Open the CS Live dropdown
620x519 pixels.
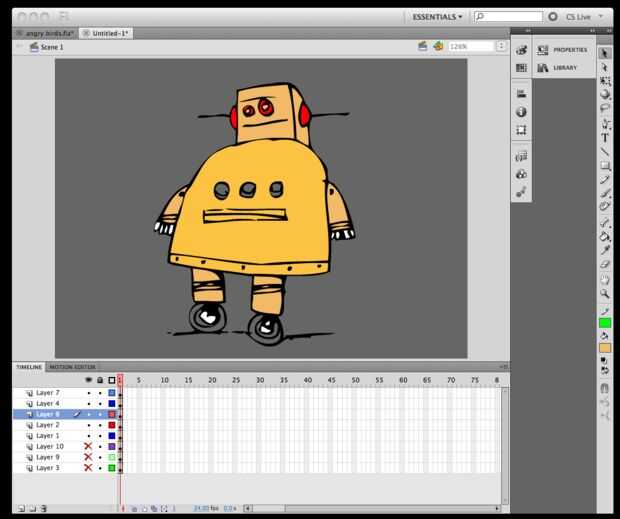[x=584, y=17]
